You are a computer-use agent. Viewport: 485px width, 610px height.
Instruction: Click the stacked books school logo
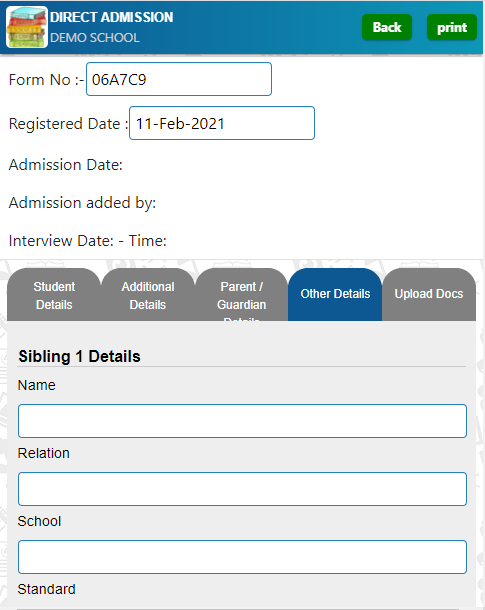click(27, 27)
